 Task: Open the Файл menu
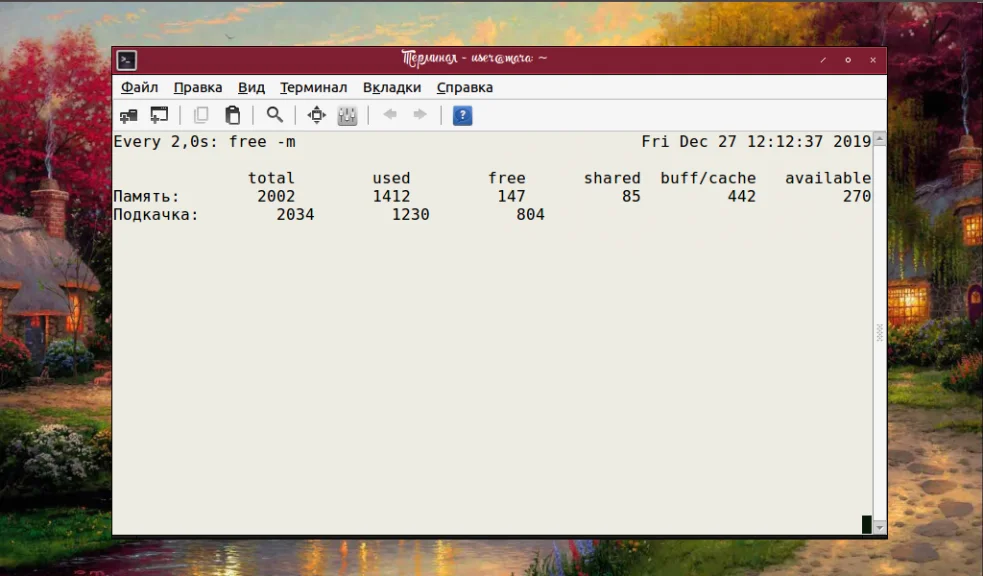tap(139, 87)
